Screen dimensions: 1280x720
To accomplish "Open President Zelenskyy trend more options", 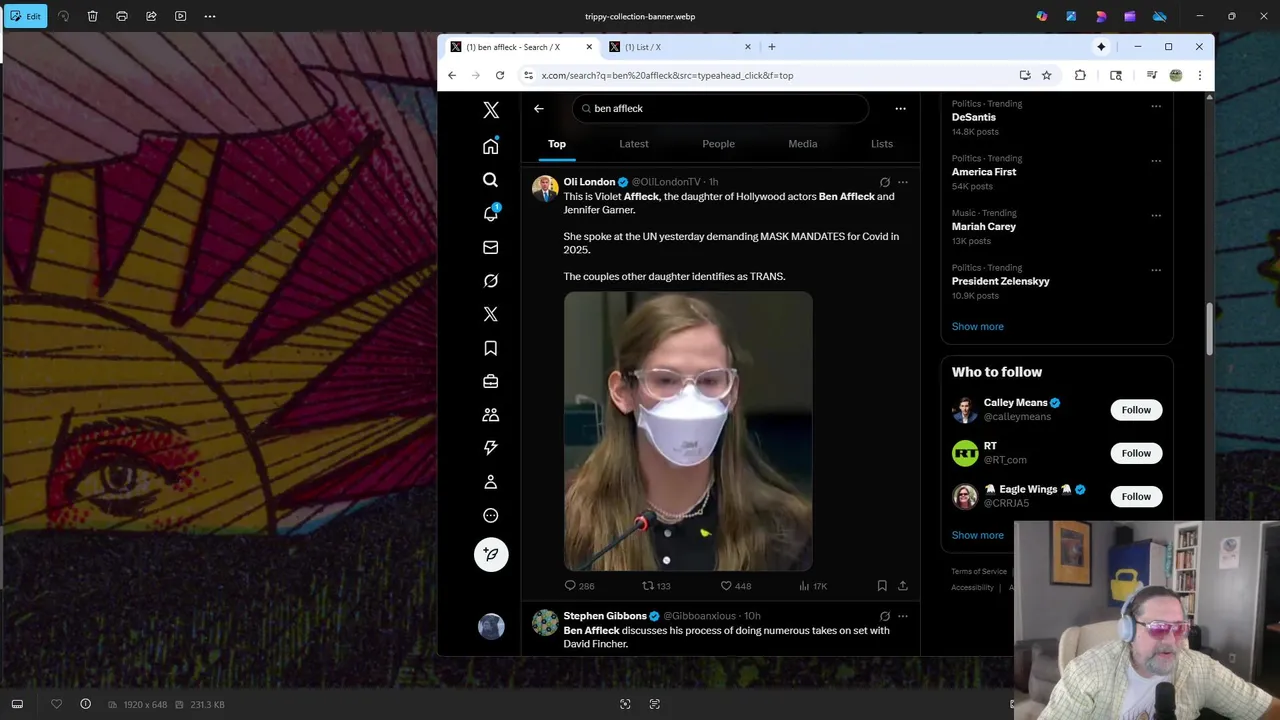I will (x=1156, y=270).
